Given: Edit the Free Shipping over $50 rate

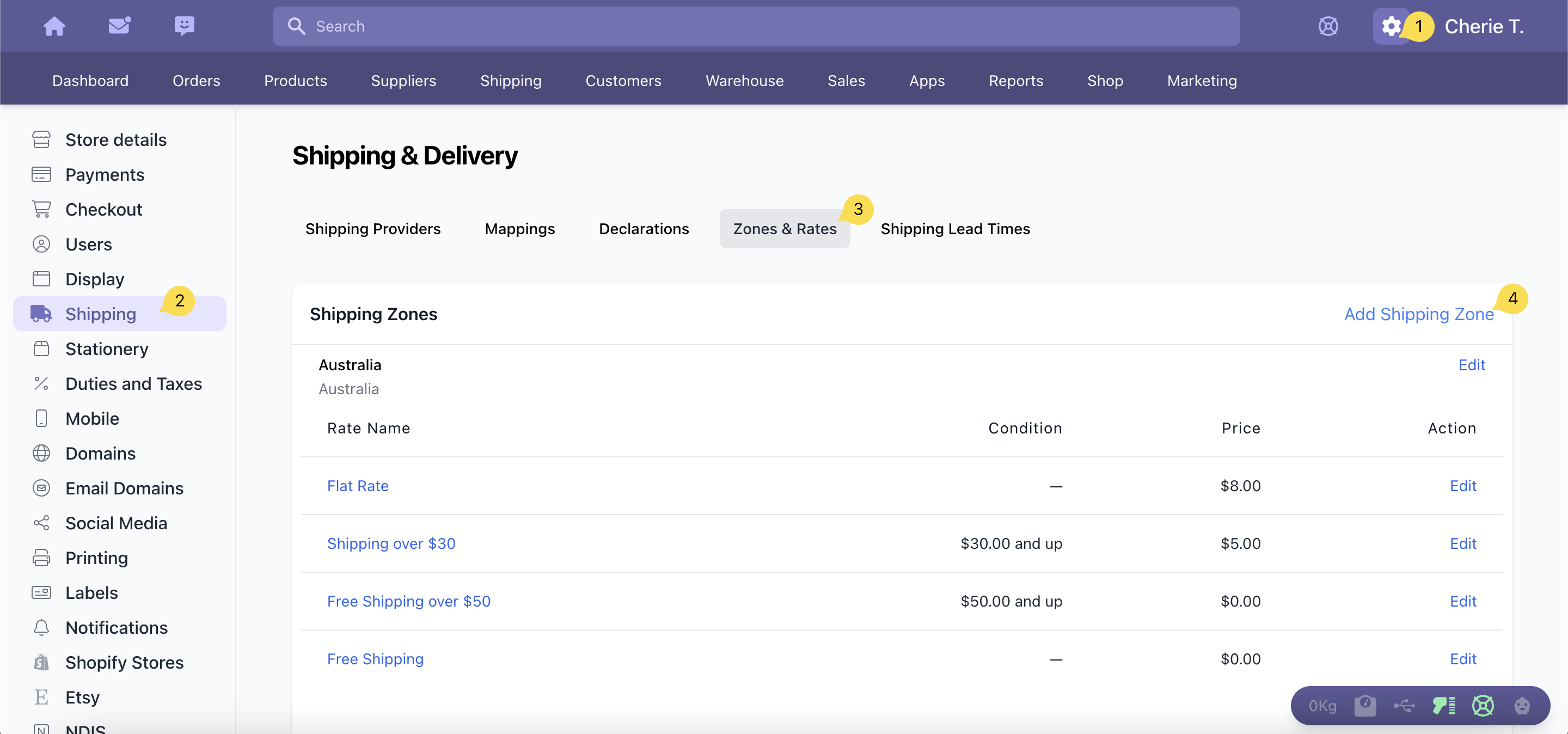Looking at the screenshot, I should coord(1463,601).
